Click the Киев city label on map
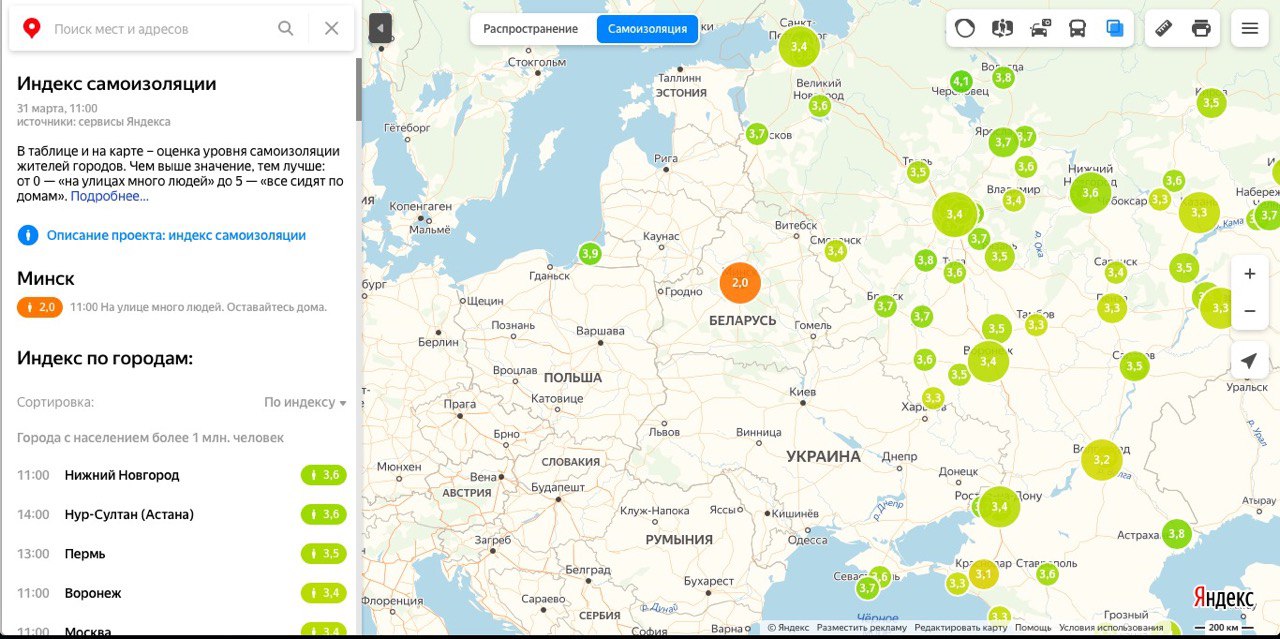The width and height of the screenshot is (1280, 639). (802, 392)
